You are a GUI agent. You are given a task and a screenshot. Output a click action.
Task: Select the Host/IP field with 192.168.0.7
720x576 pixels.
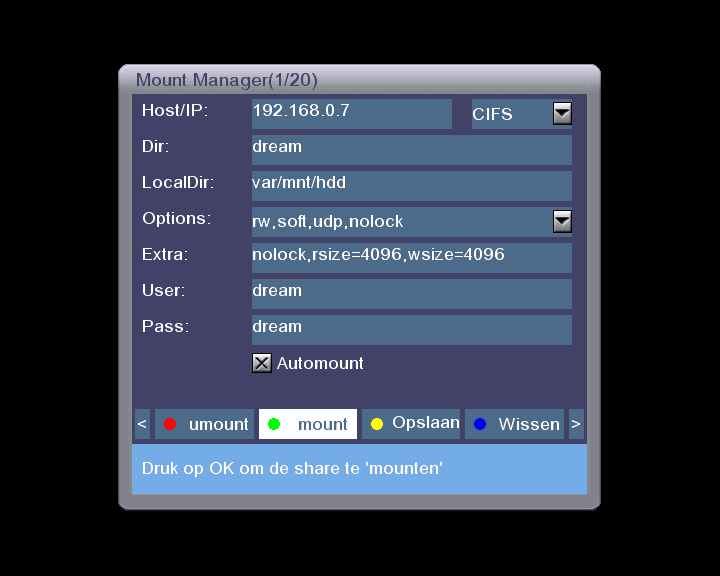pyautogui.click(x=352, y=114)
